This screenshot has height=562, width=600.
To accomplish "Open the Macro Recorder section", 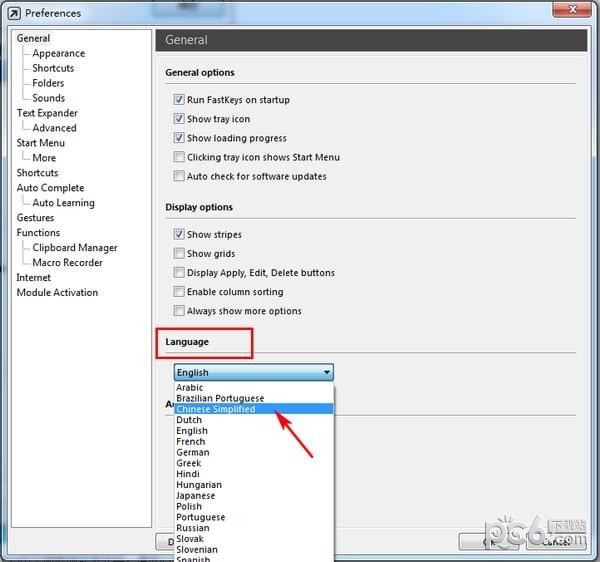I will [67, 262].
